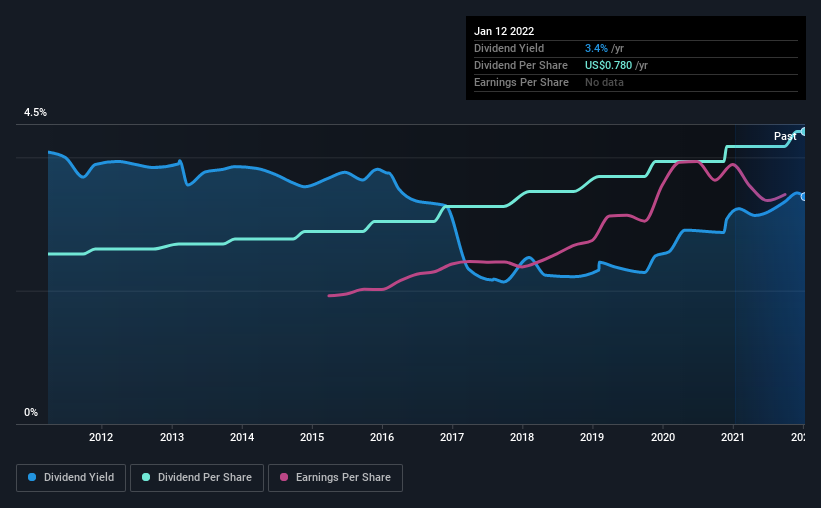Click the tooltip Earnings Per Share label
Image resolution: width=821 pixels, height=508 pixels.
(x=521, y=82)
